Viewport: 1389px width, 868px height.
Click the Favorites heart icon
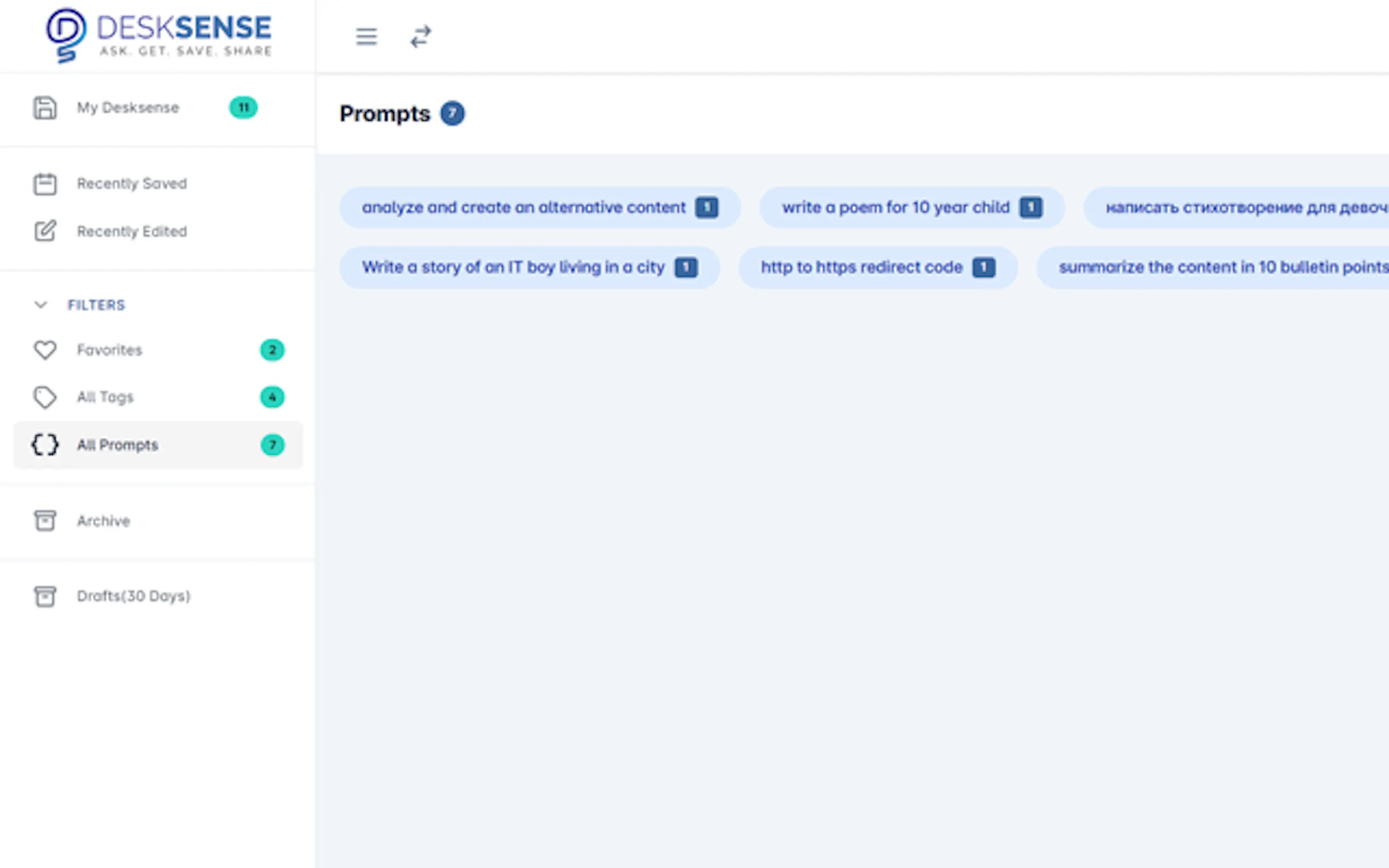pyautogui.click(x=45, y=350)
